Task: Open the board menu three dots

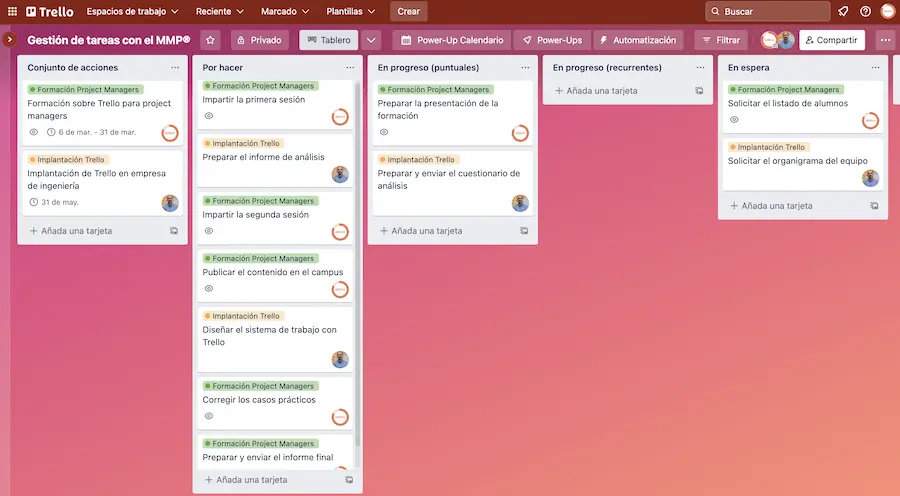Action: point(885,40)
